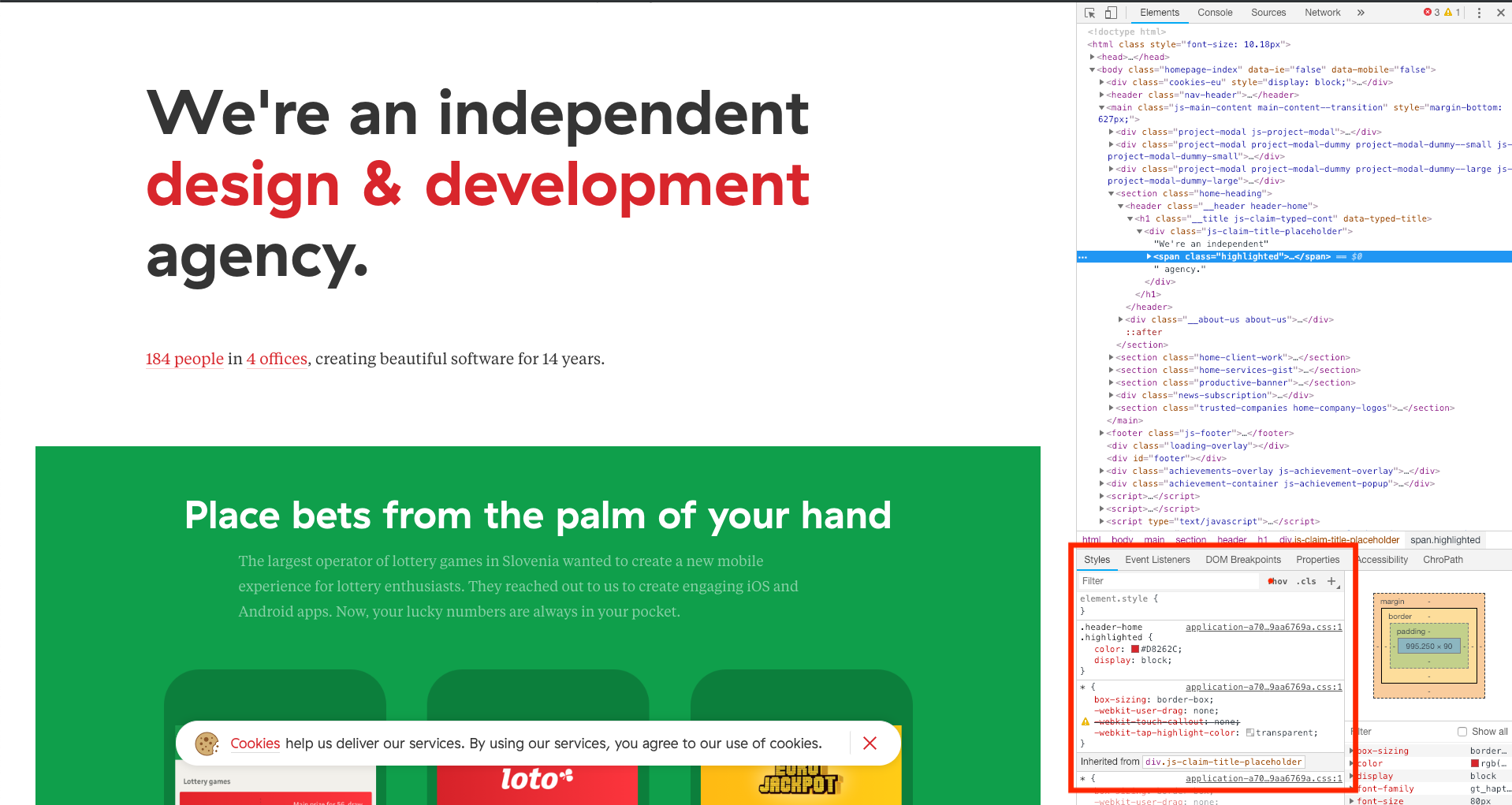The width and height of the screenshot is (1512, 805).
Task: View the 3 console errors indicator
Action: [x=1431, y=13]
